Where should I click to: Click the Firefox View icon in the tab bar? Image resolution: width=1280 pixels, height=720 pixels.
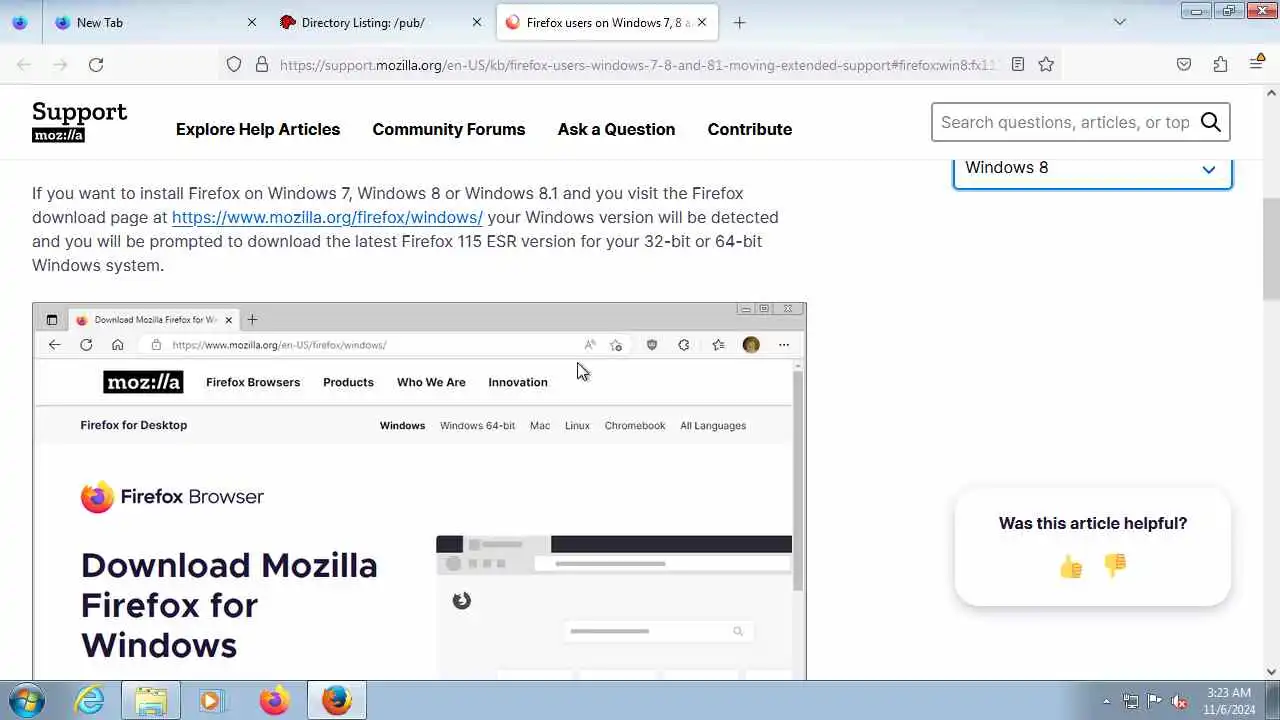19,22
